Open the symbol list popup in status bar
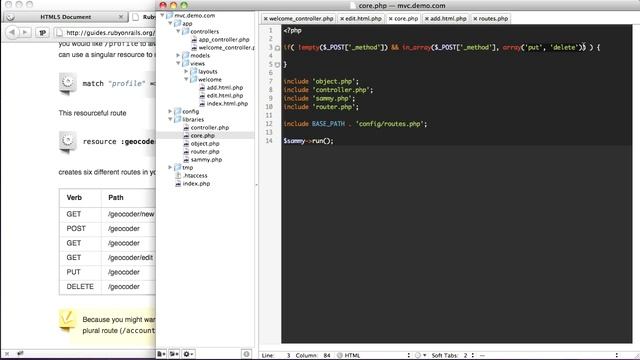This screenshot has width=640, height=360. tap(549, 356)
